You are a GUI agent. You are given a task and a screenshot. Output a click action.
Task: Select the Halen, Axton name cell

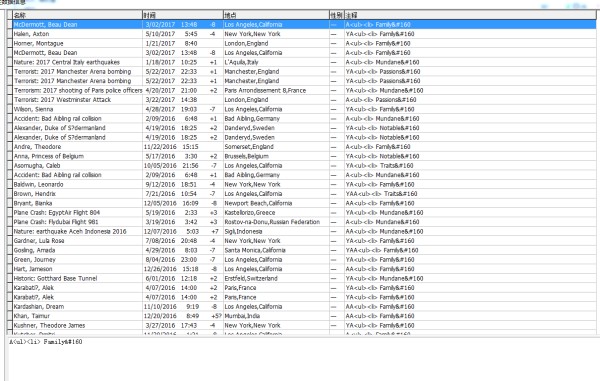pyautogui.click(x=31, y=34)
